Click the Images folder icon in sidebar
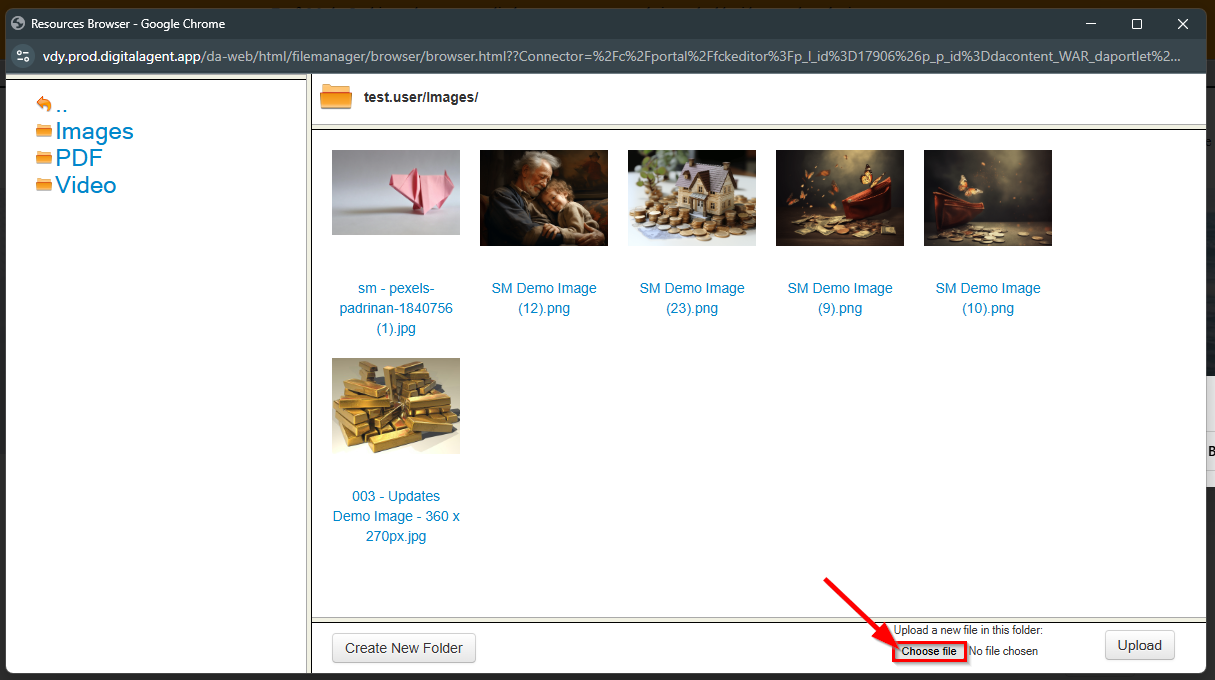 pos(43,131)
